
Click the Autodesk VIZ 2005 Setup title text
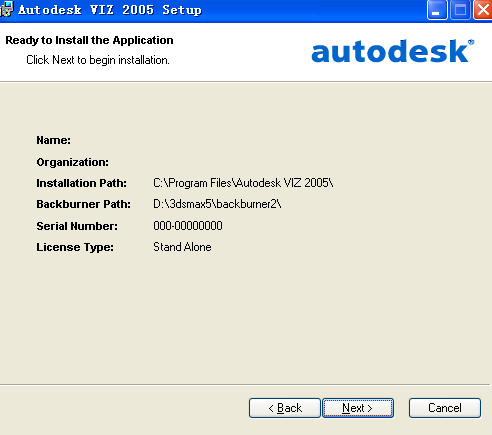coord(110,10)
